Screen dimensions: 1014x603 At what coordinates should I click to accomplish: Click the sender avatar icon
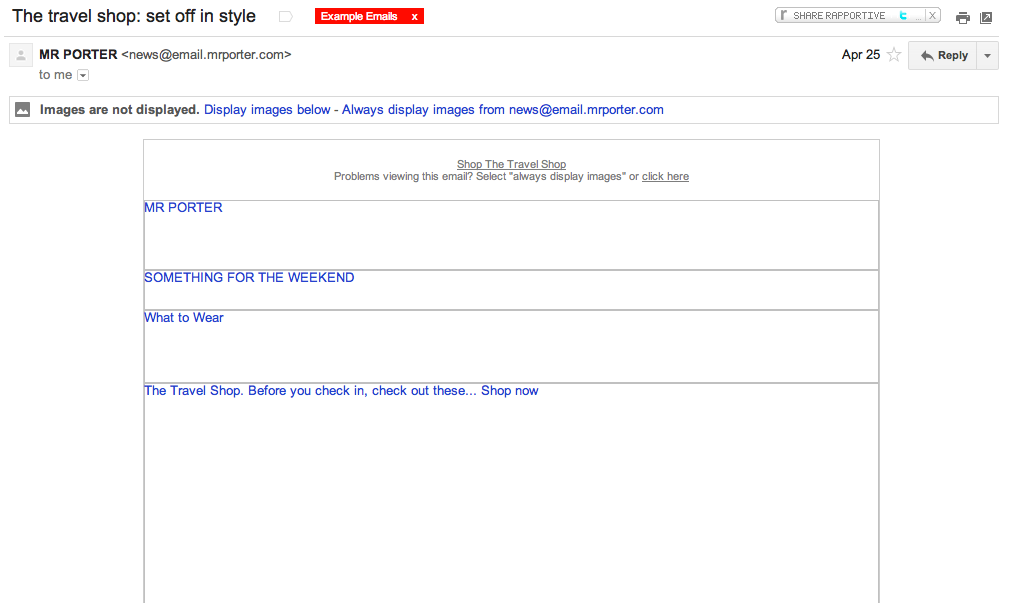click(x=21, y=56)
